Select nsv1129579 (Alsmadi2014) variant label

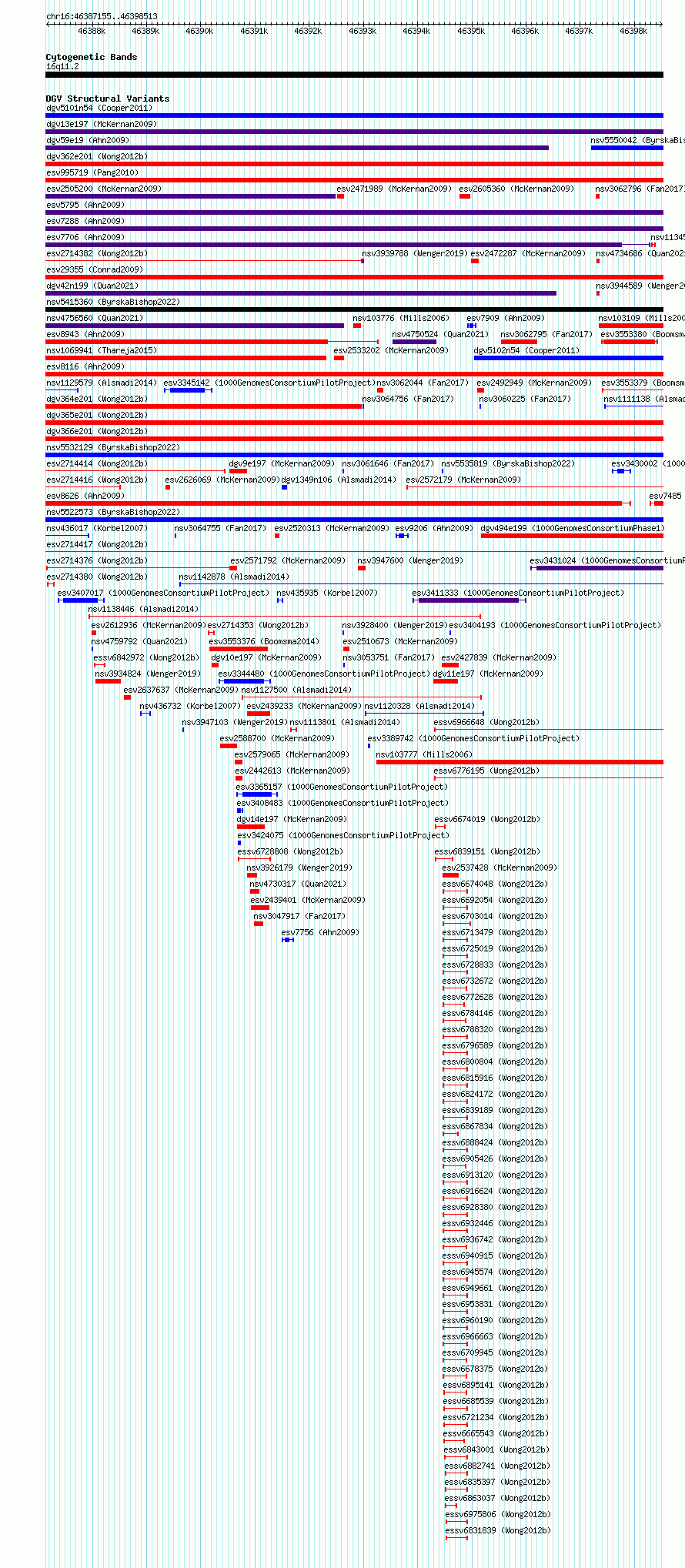coord(102,383)
